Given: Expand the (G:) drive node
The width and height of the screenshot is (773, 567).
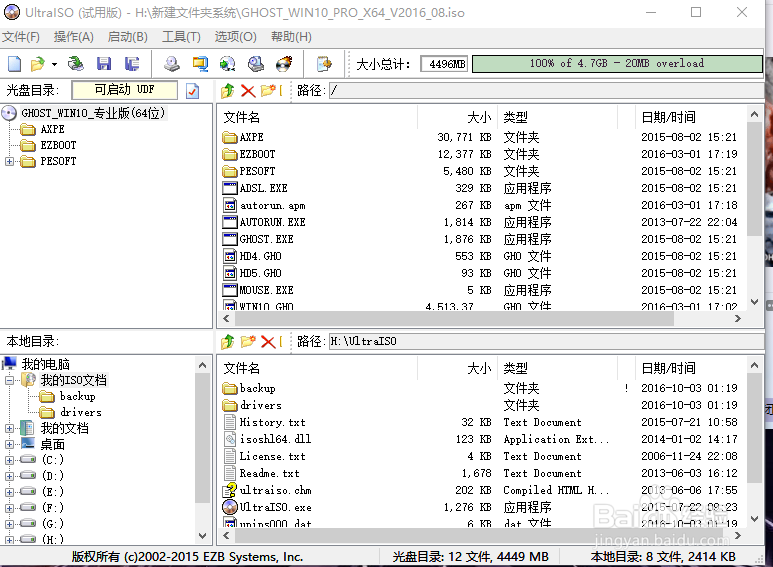Looking at the screenshot, I should point(9,524).
